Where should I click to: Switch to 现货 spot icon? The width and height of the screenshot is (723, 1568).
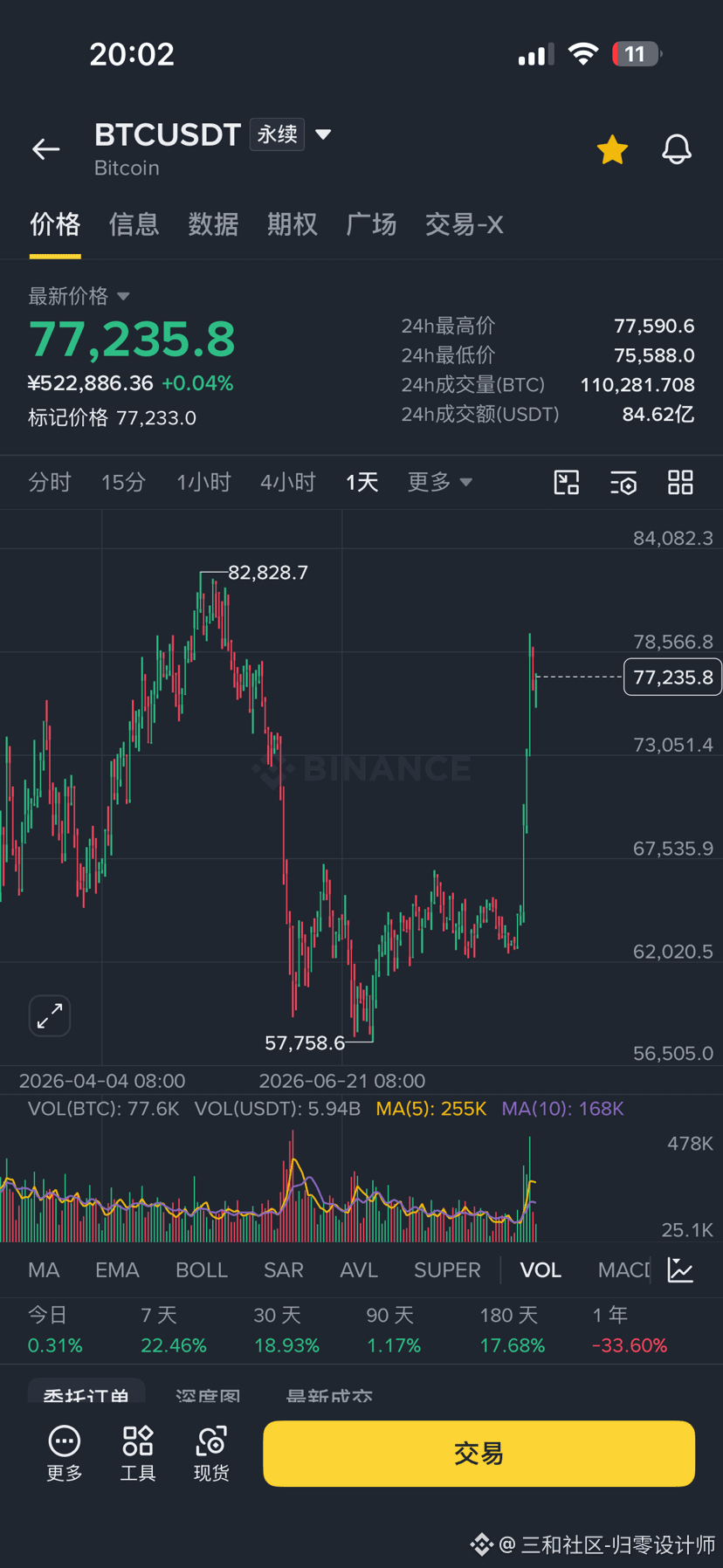tap(211, 1454)
